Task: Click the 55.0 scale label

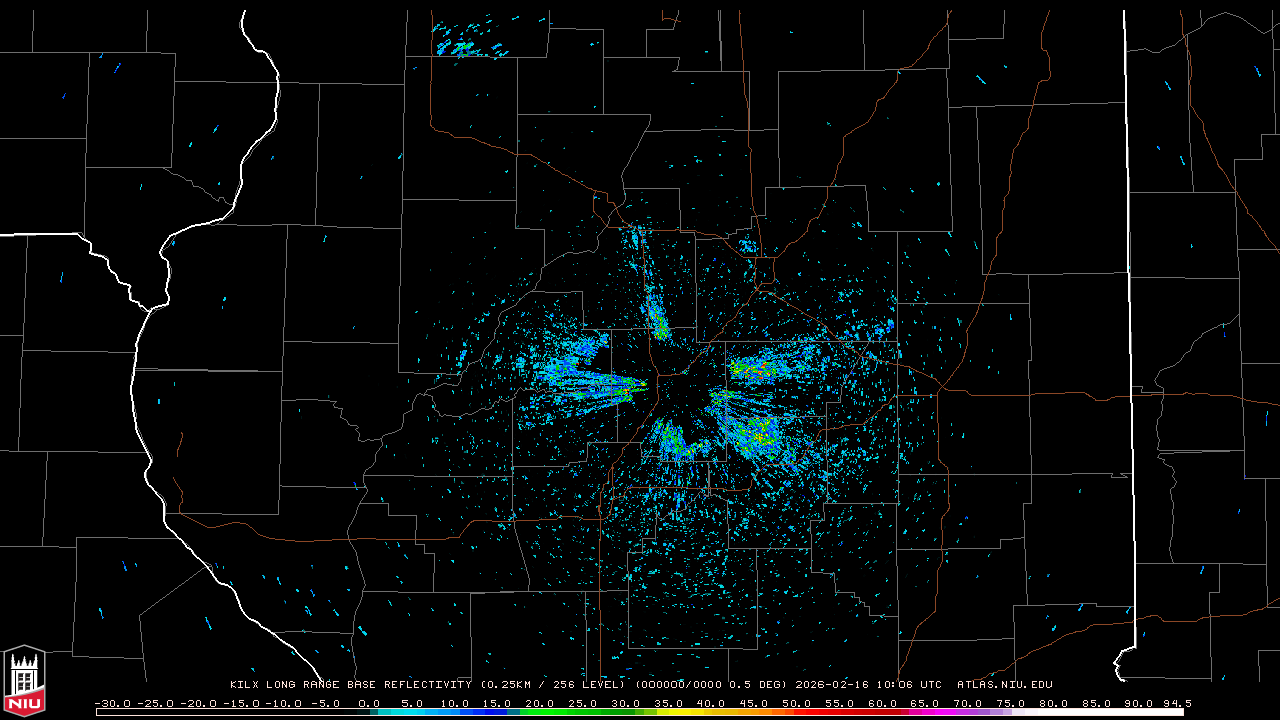Action: pyautogui.click(x=840, y=703)
